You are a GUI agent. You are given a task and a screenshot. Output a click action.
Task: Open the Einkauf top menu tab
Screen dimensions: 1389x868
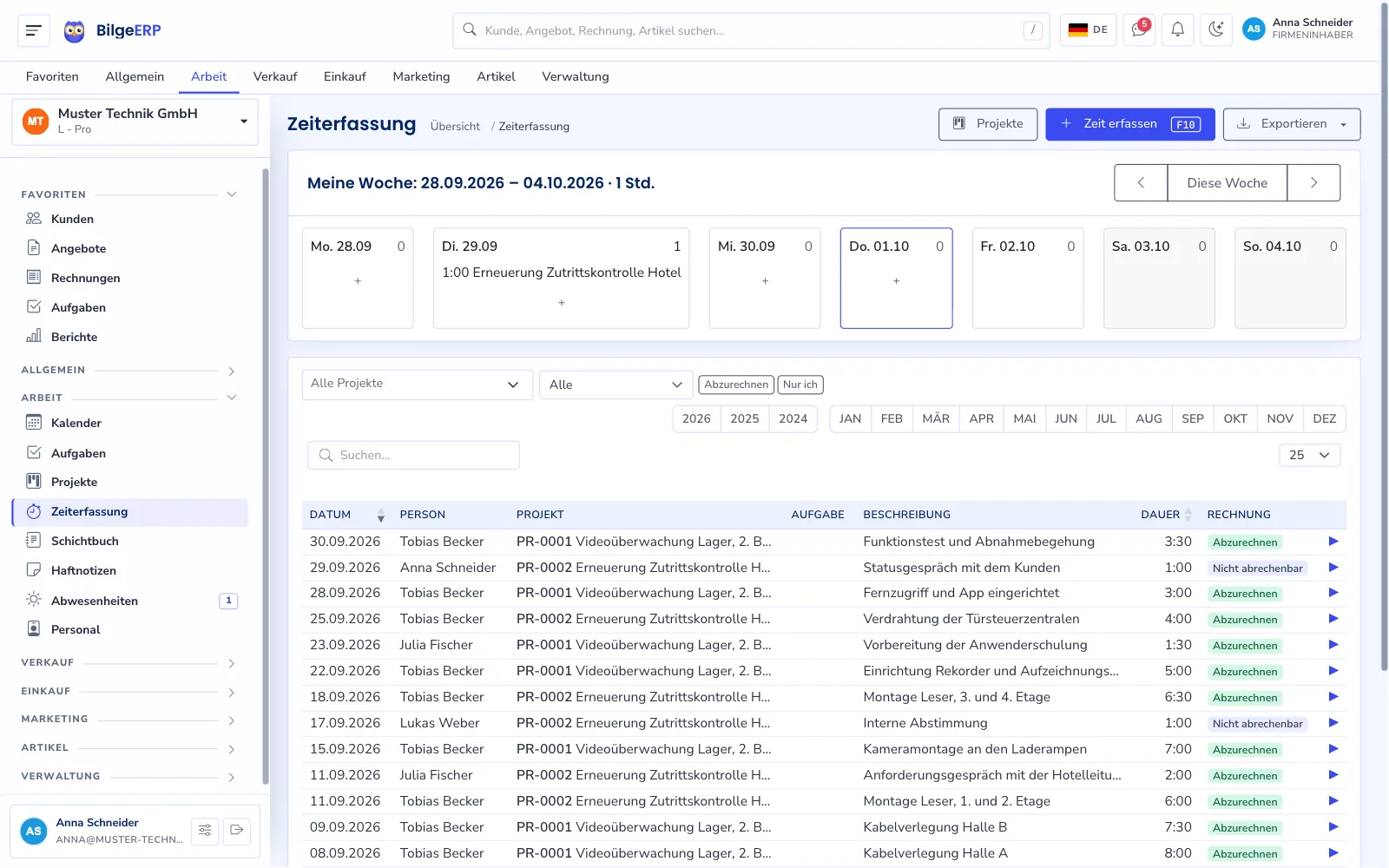point(345,76)
